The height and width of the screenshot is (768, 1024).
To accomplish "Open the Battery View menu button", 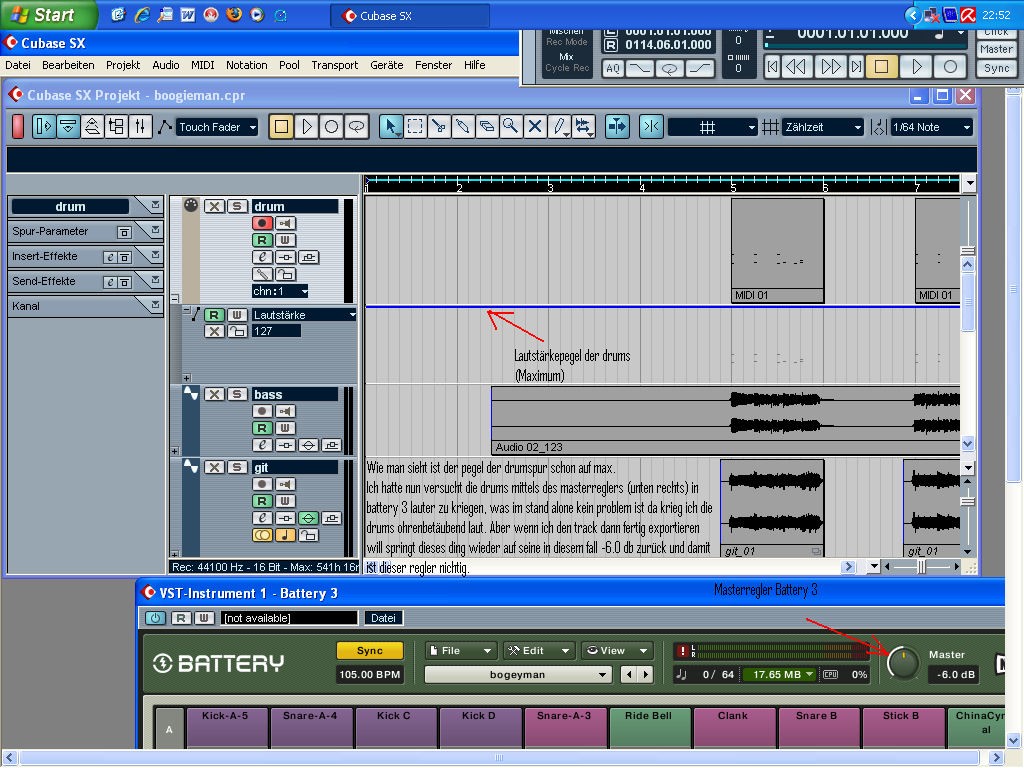I will tap(617, 650).
